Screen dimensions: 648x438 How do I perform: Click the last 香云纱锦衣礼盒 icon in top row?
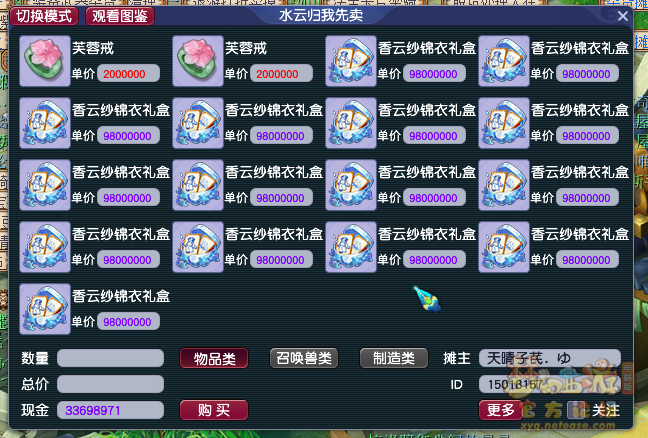tap(503, 61)
